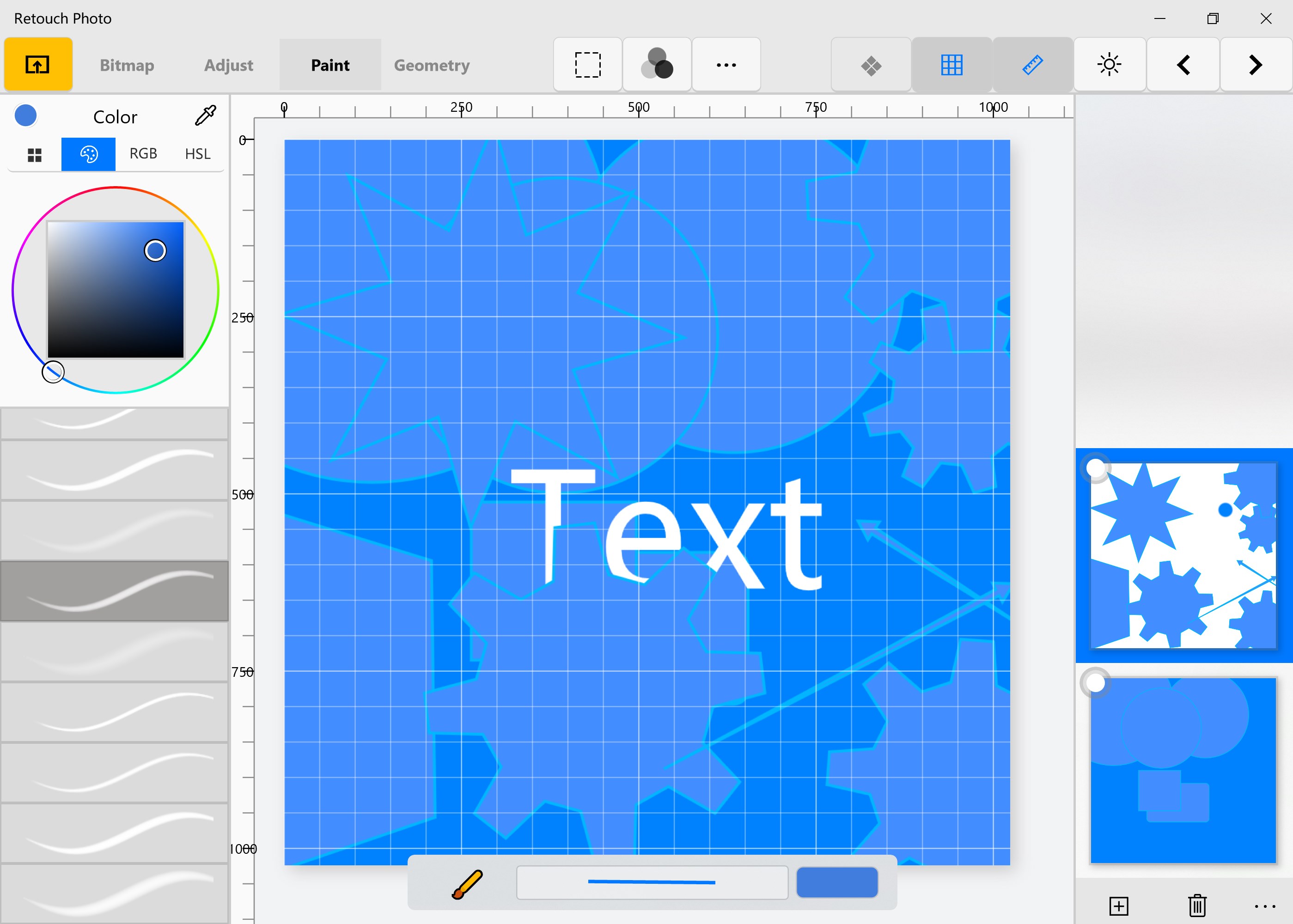Open the color blend circles tool
Viewport: 1293px width, 924px height.
(x=657, y=65)
